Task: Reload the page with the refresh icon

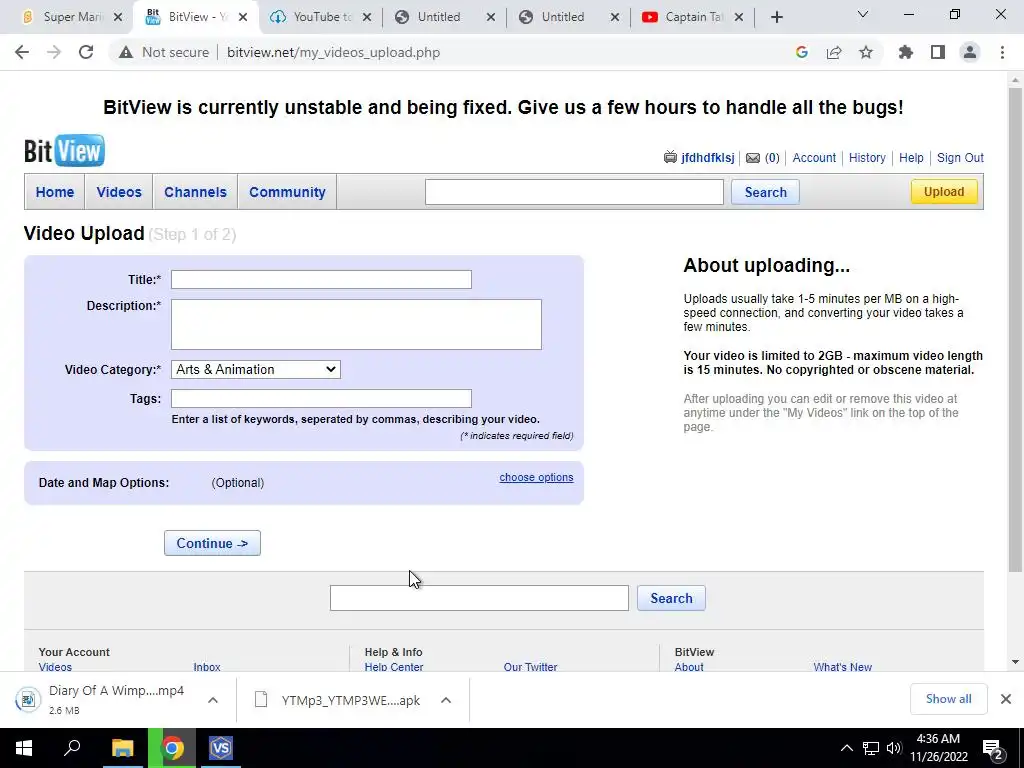Action: pos(86,52)
